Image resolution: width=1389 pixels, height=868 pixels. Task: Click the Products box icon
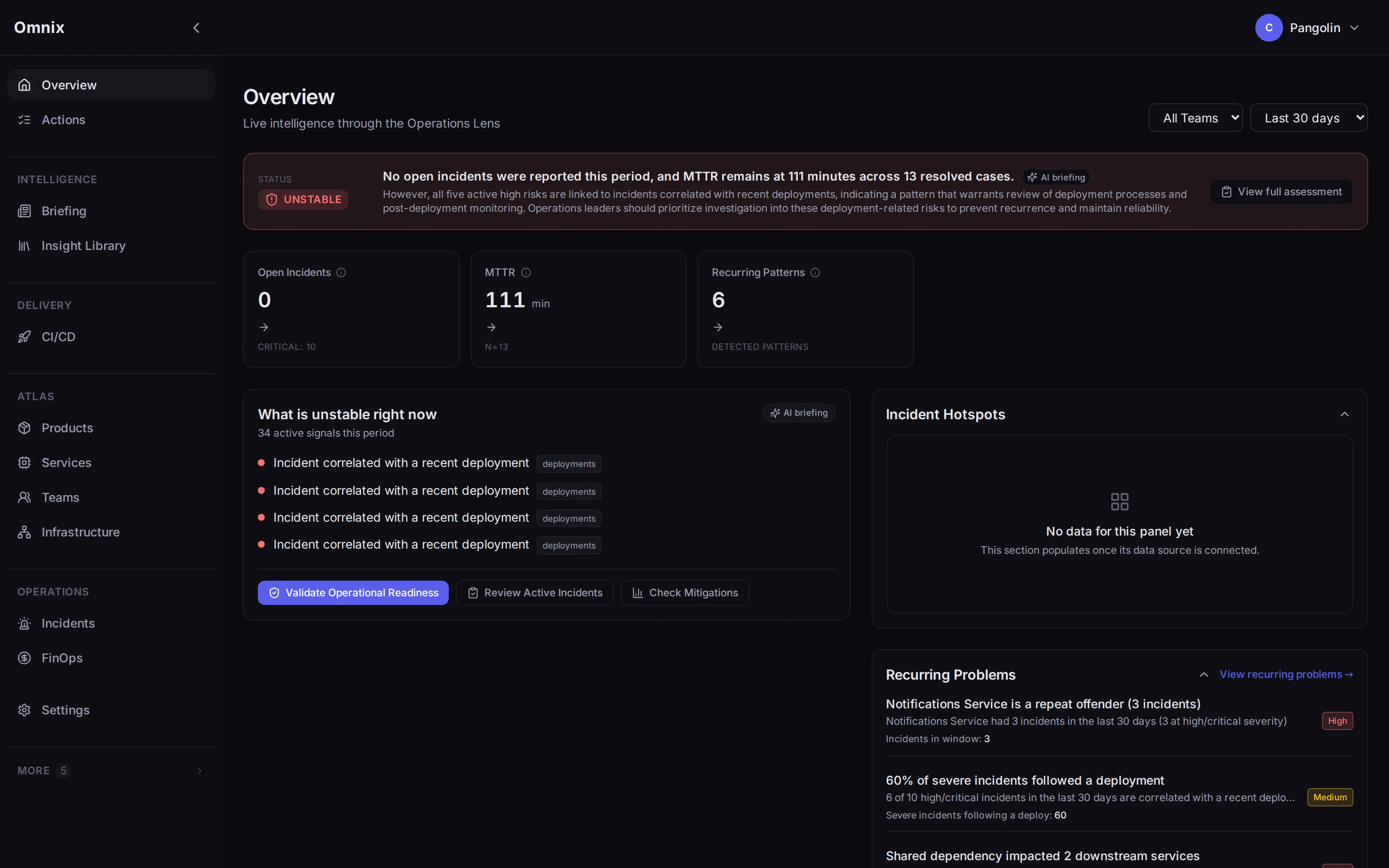(x=24, y=428)
